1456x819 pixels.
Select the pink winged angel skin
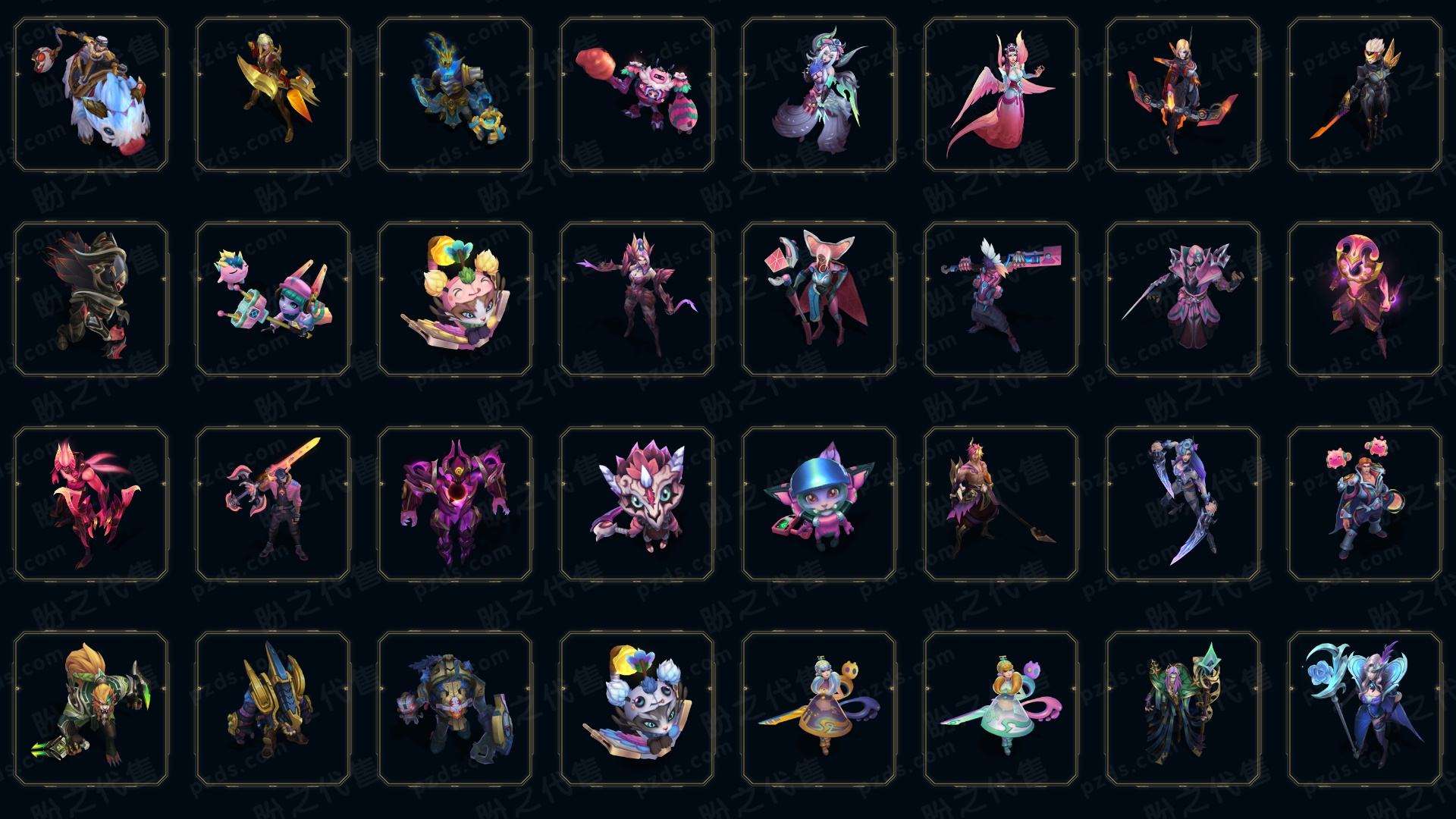coord(1001,95)
